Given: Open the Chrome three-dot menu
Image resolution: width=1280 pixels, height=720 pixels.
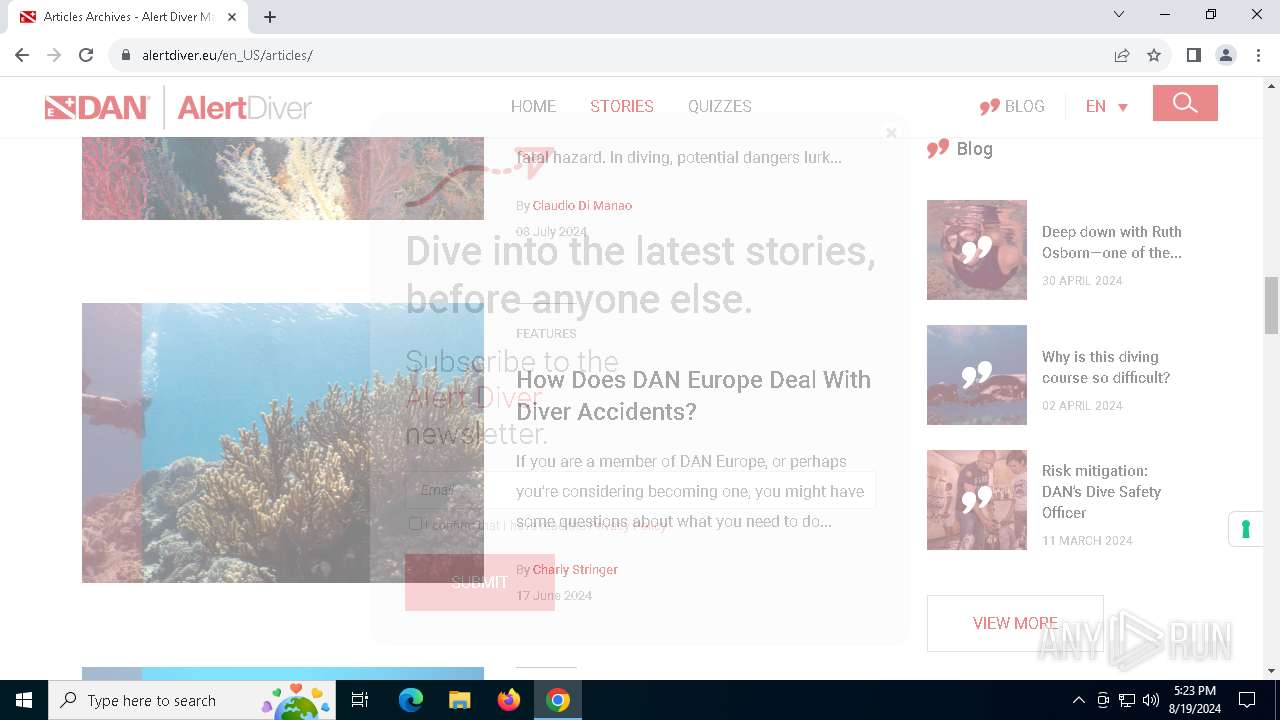Looking at the screenshot, I should tap(1258, 55).
